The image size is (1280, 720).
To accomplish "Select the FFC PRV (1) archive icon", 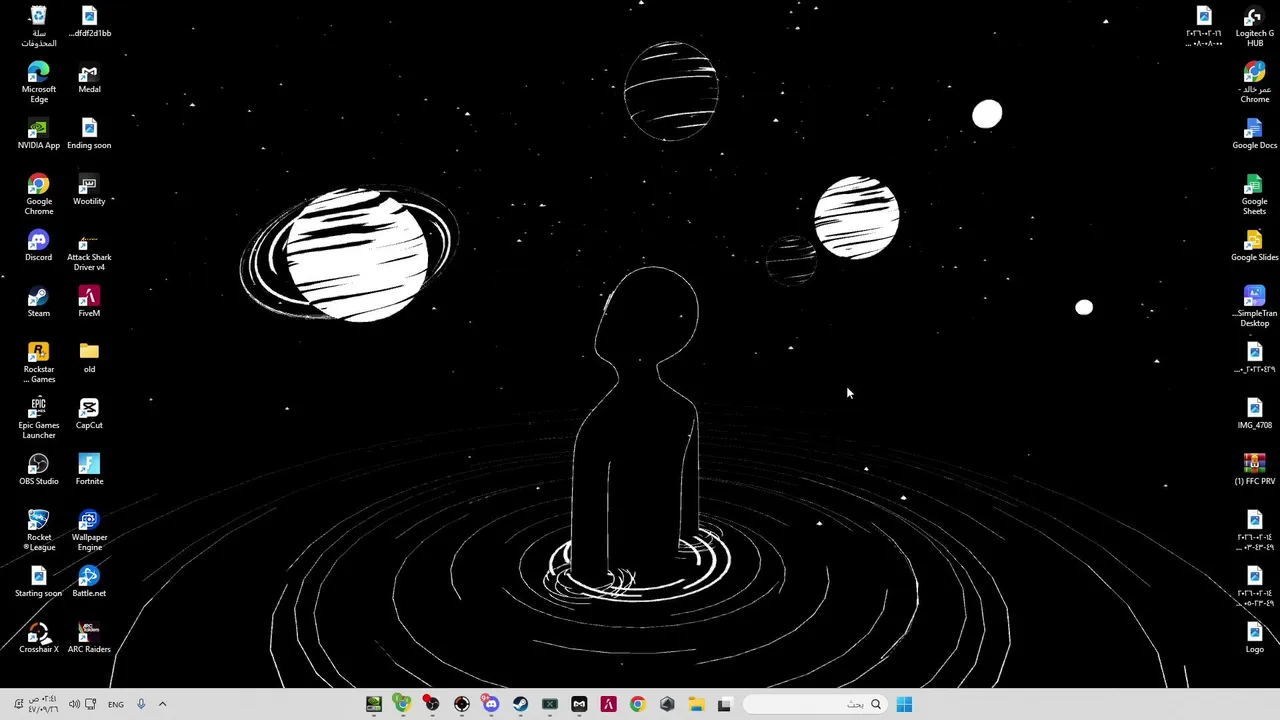I will (x=1254, y=470).
